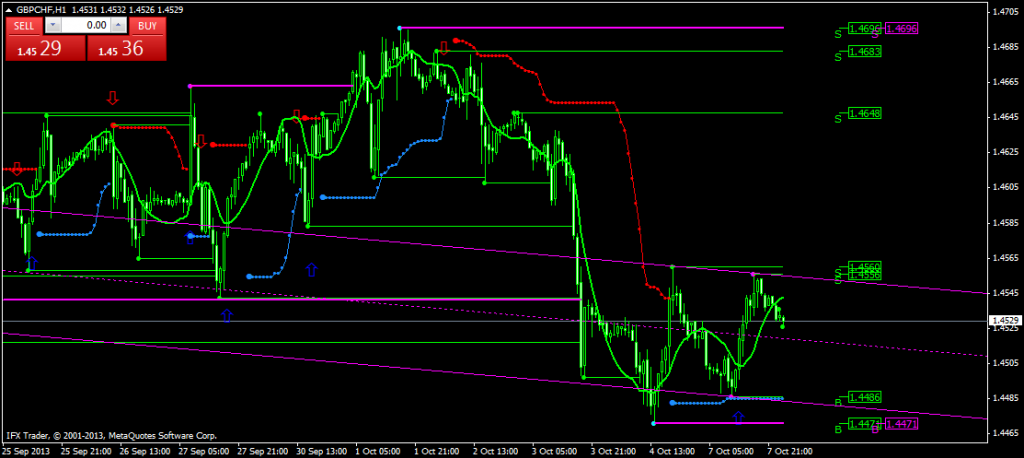Click the 25 Sep 2013 date axis label
The height and width of the screenshot is (458, 1024).
pos(27,450)
